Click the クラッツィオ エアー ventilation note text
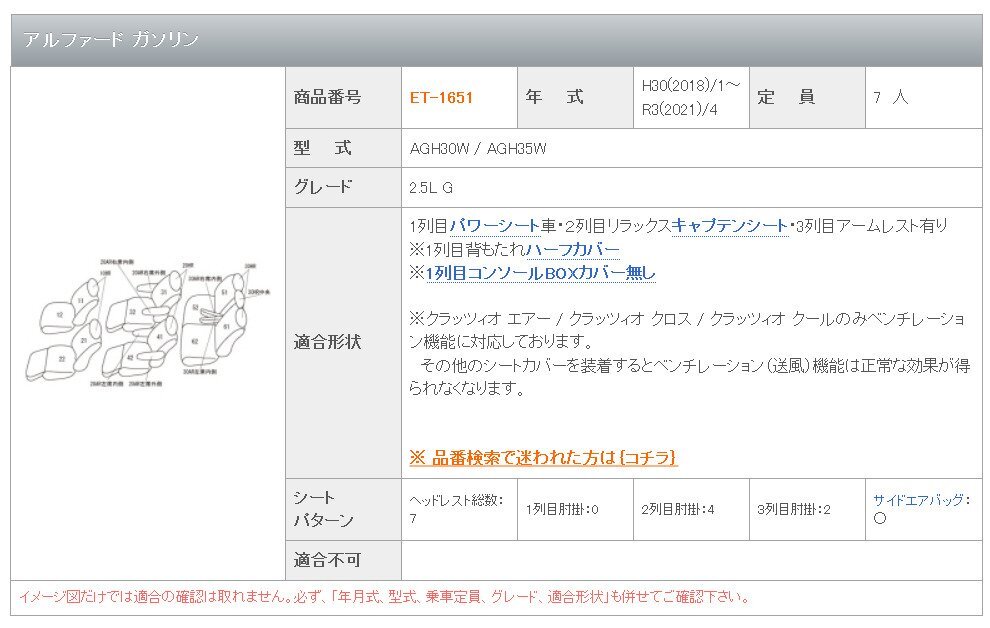The width and height of the screenshot is (990, 628). pos(687,330)
